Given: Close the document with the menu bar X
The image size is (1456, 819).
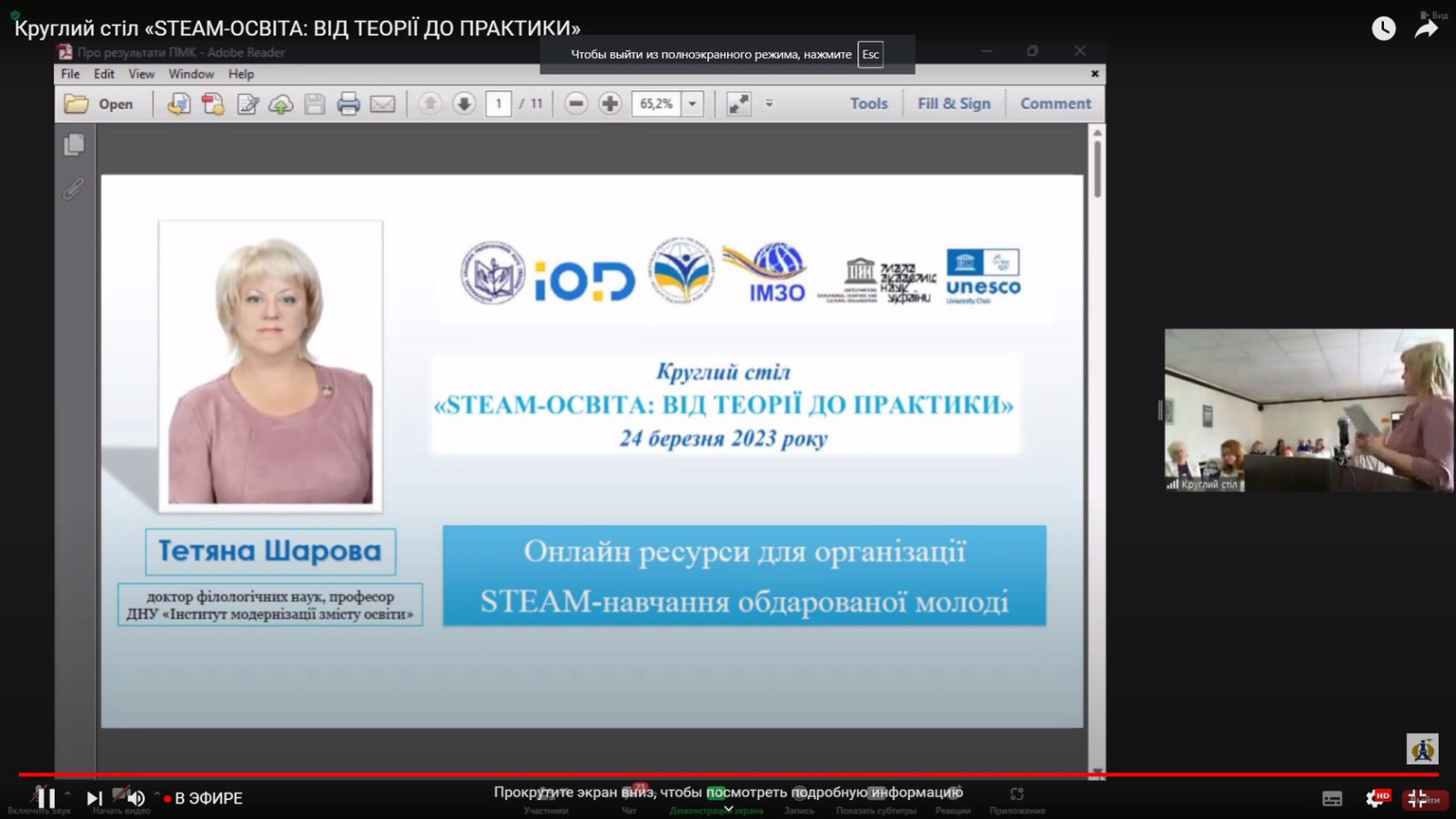Looking at the screenshot, I should click(1095, 74).
